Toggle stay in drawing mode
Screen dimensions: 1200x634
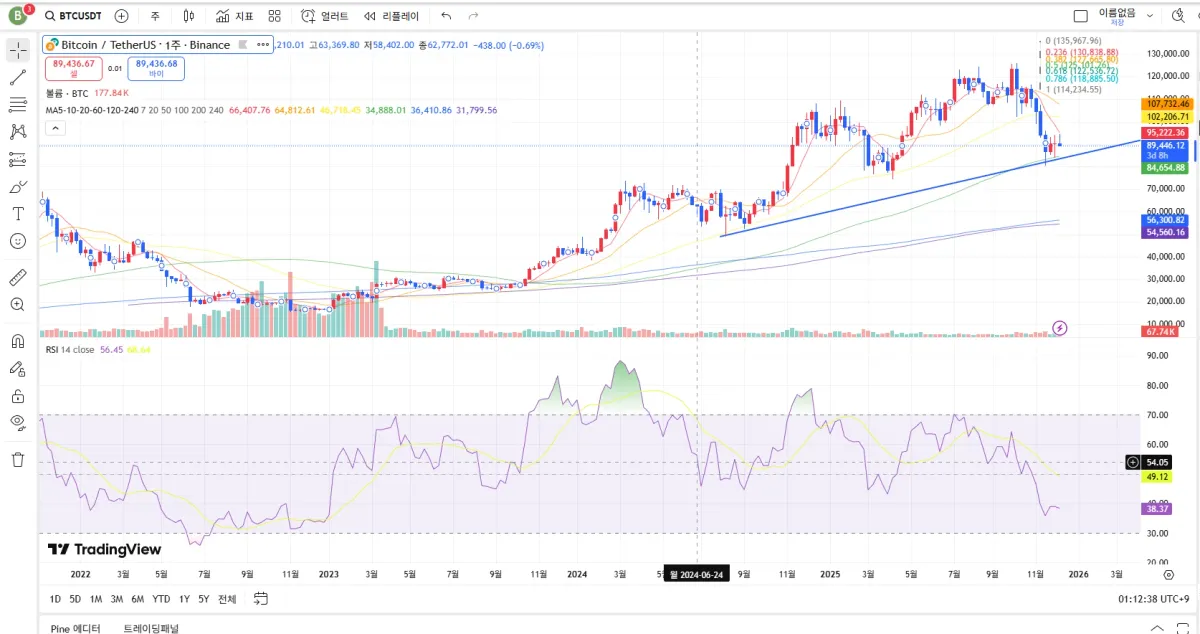coord(18,368)
